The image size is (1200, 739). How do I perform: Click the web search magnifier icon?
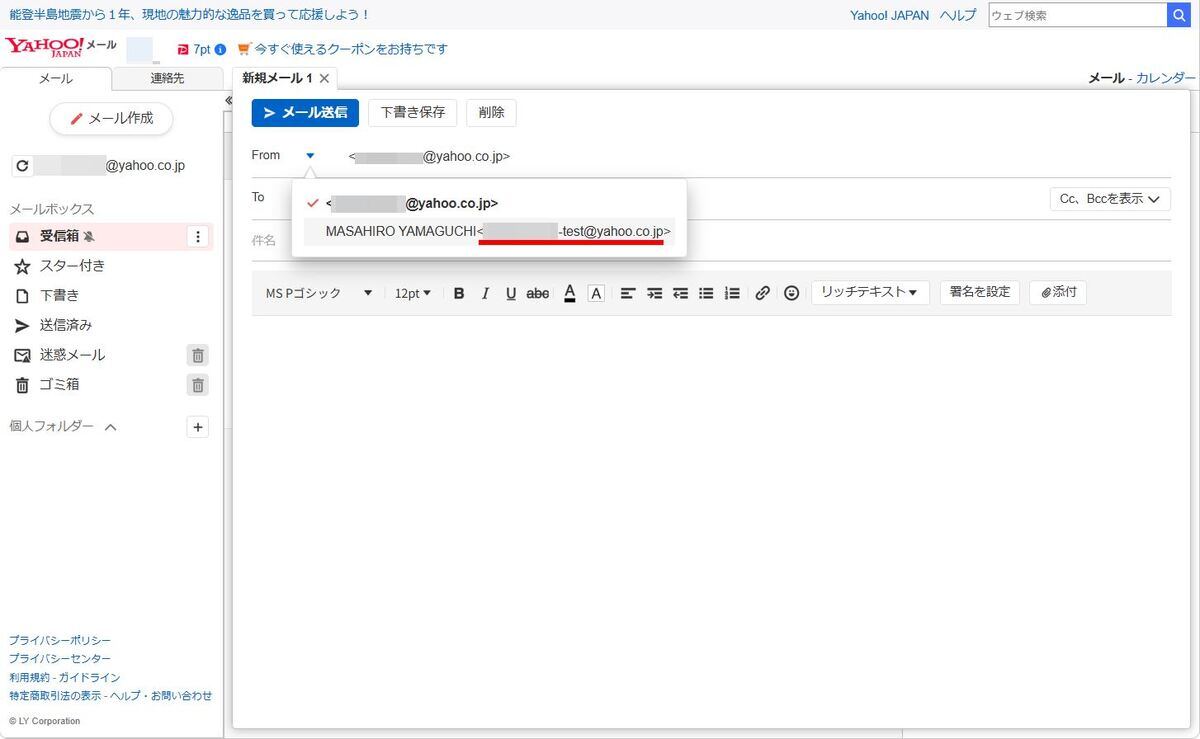pos(1179,15)
